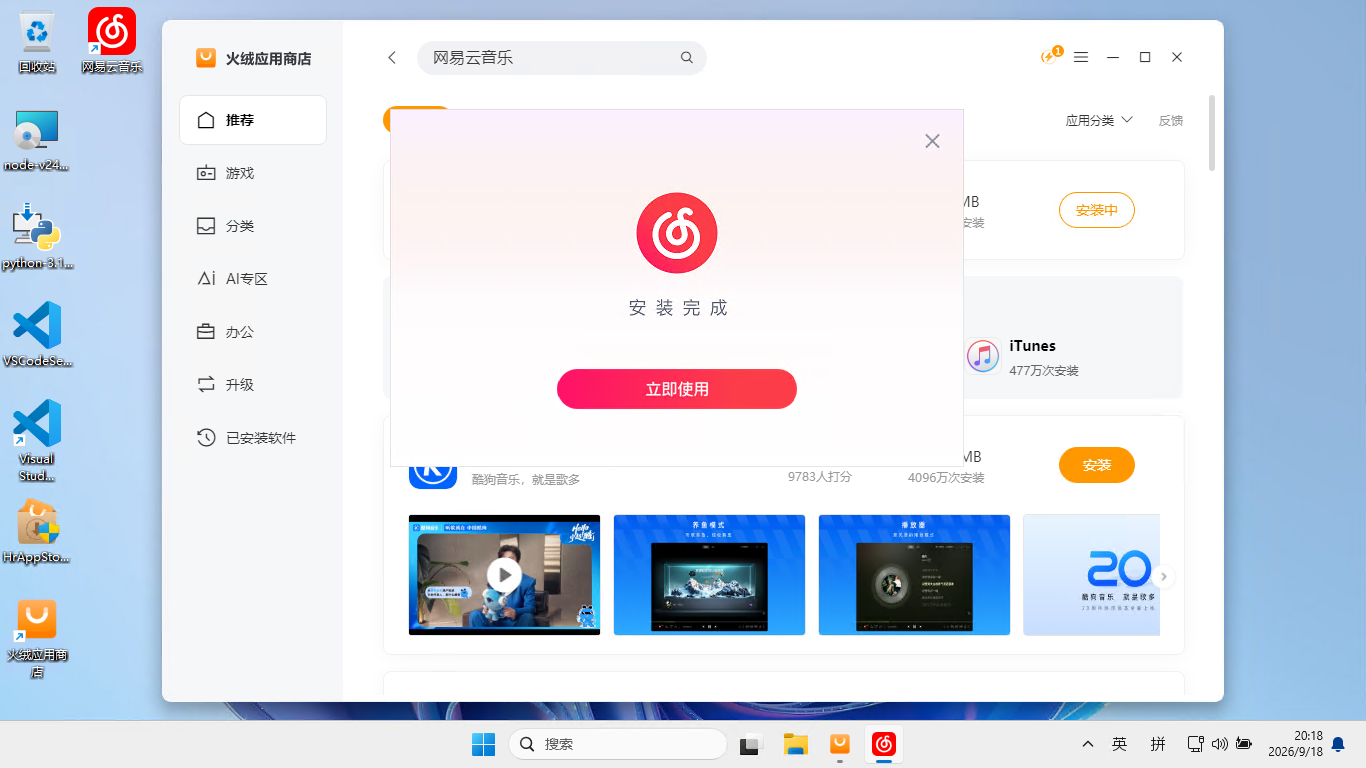This screenshot has width=1366, height=768.
Task: Open the Windows Start menu
Action: click(x=483, y=744)
